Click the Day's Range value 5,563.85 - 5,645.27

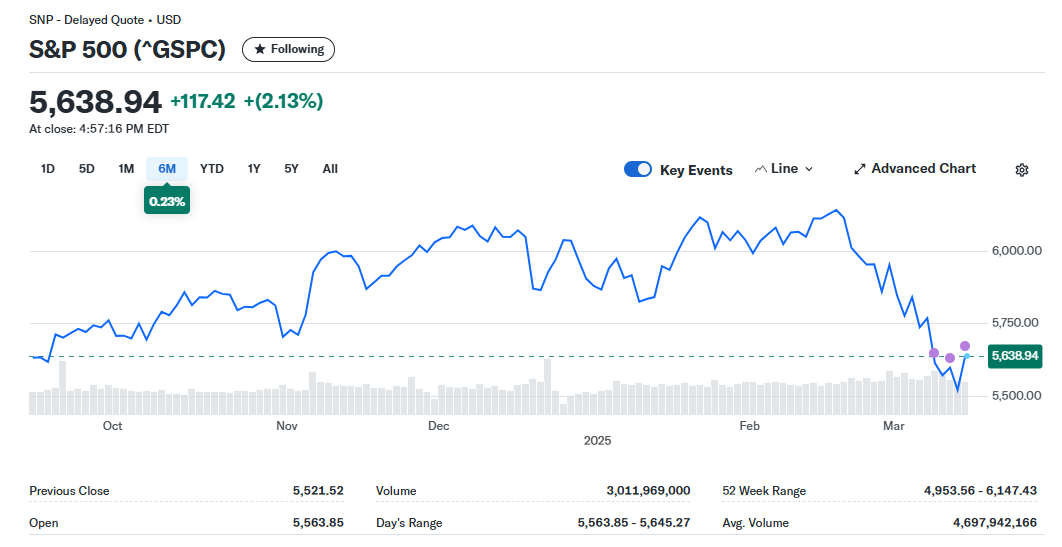tap(634, 523)
